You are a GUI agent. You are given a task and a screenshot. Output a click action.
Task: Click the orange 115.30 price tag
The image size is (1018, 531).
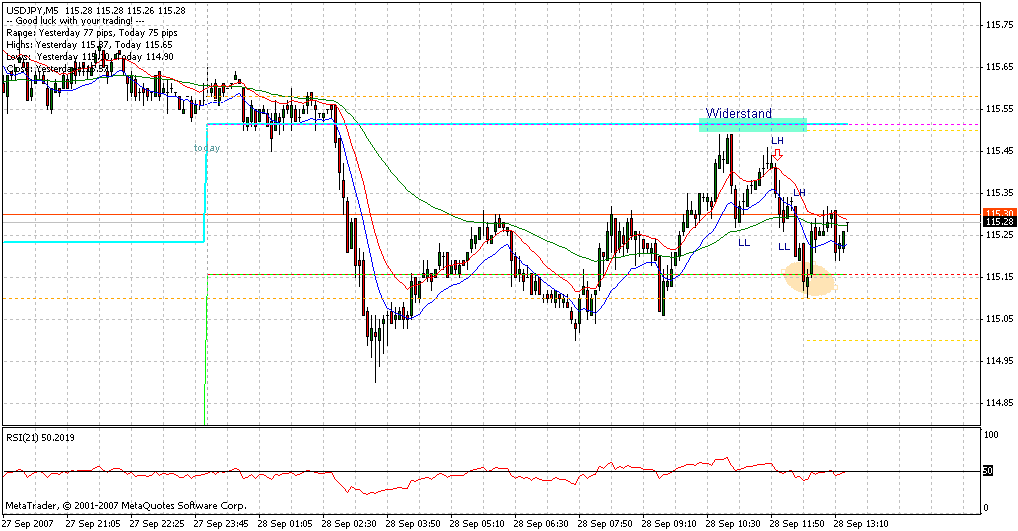pos(999,214)
